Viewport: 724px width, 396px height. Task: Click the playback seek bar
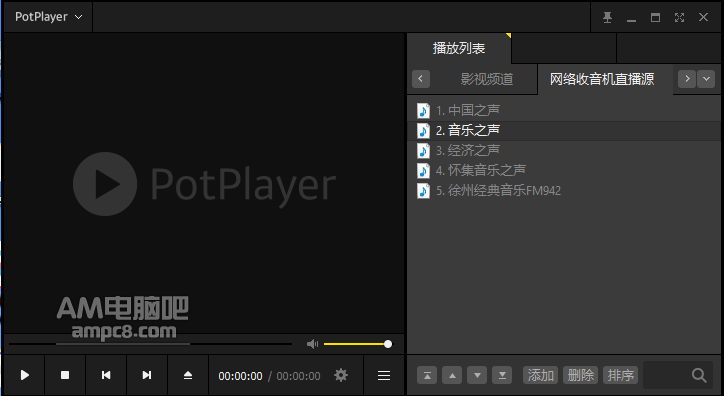tap(151, 344)
